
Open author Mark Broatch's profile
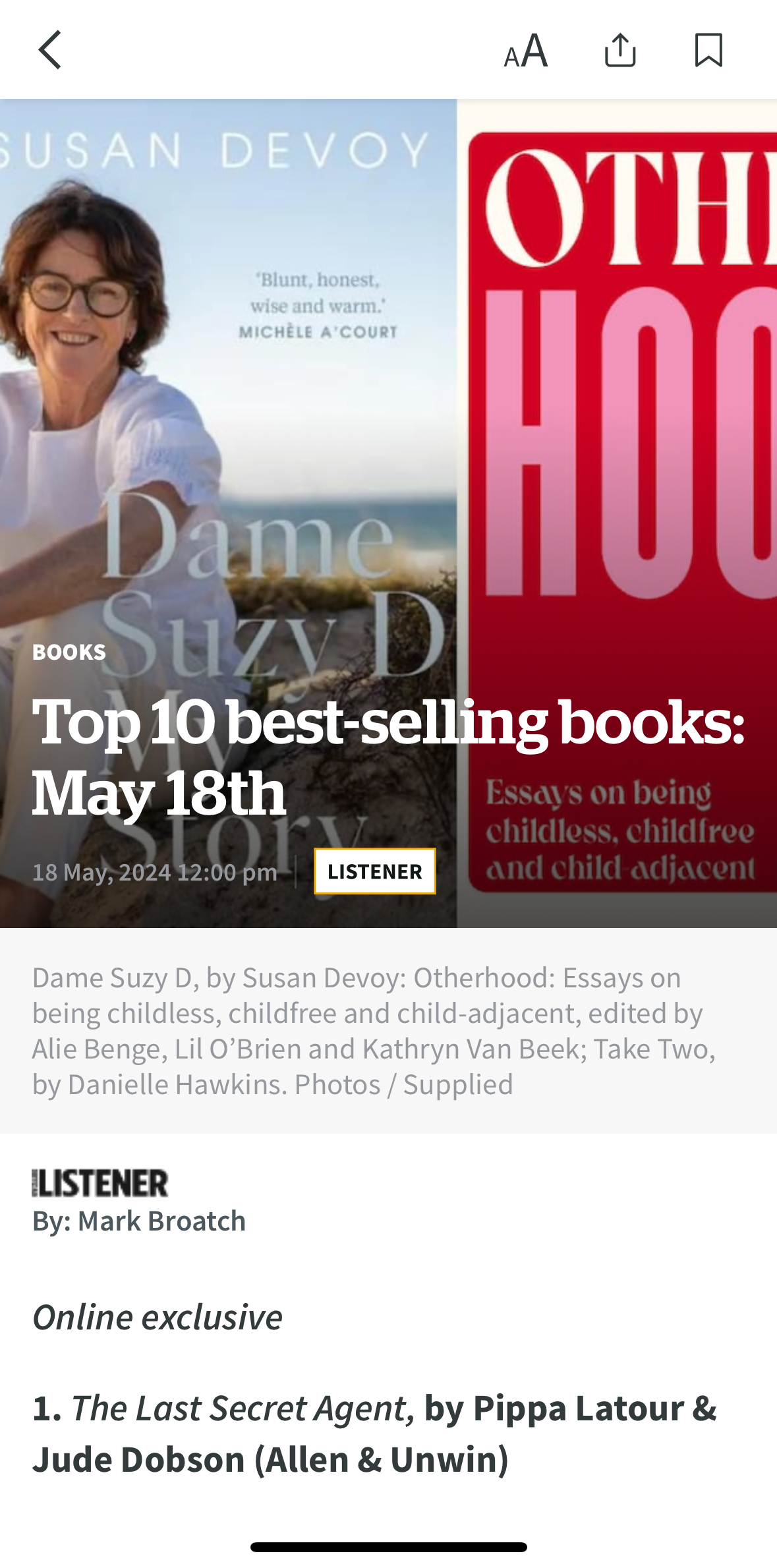[x=161, y=1221]
